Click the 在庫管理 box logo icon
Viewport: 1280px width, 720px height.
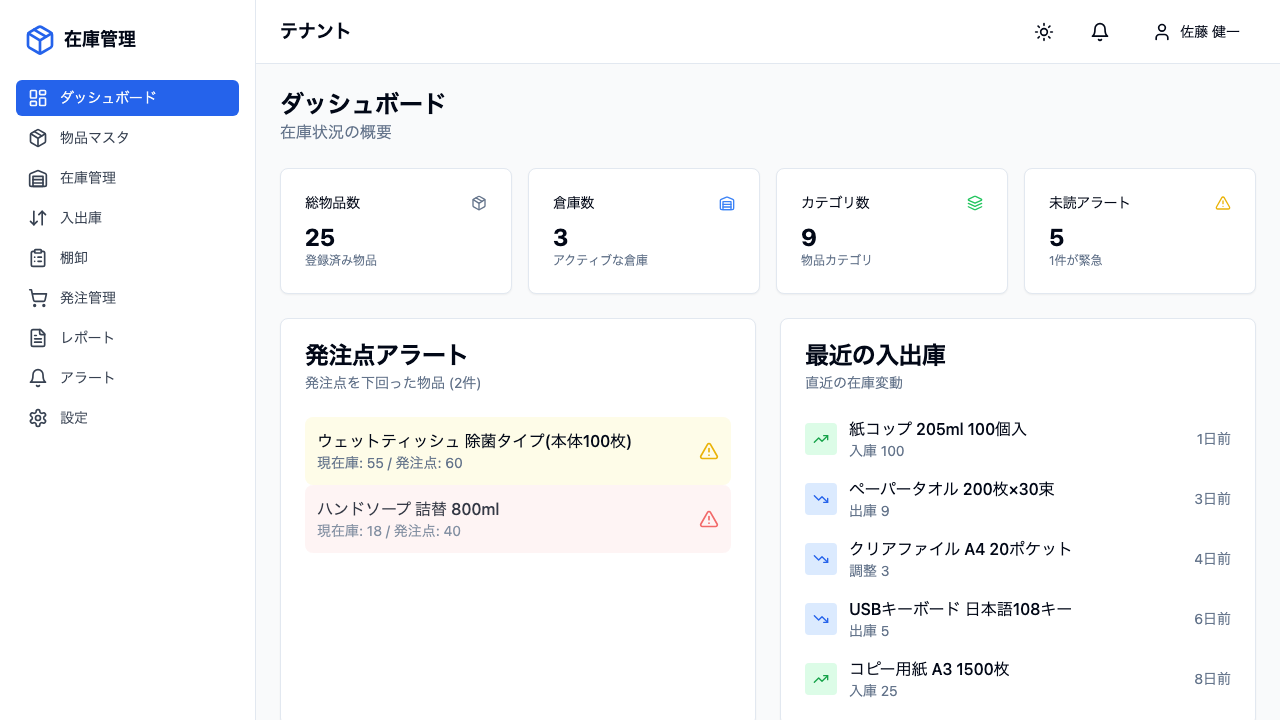coord(39,40)
